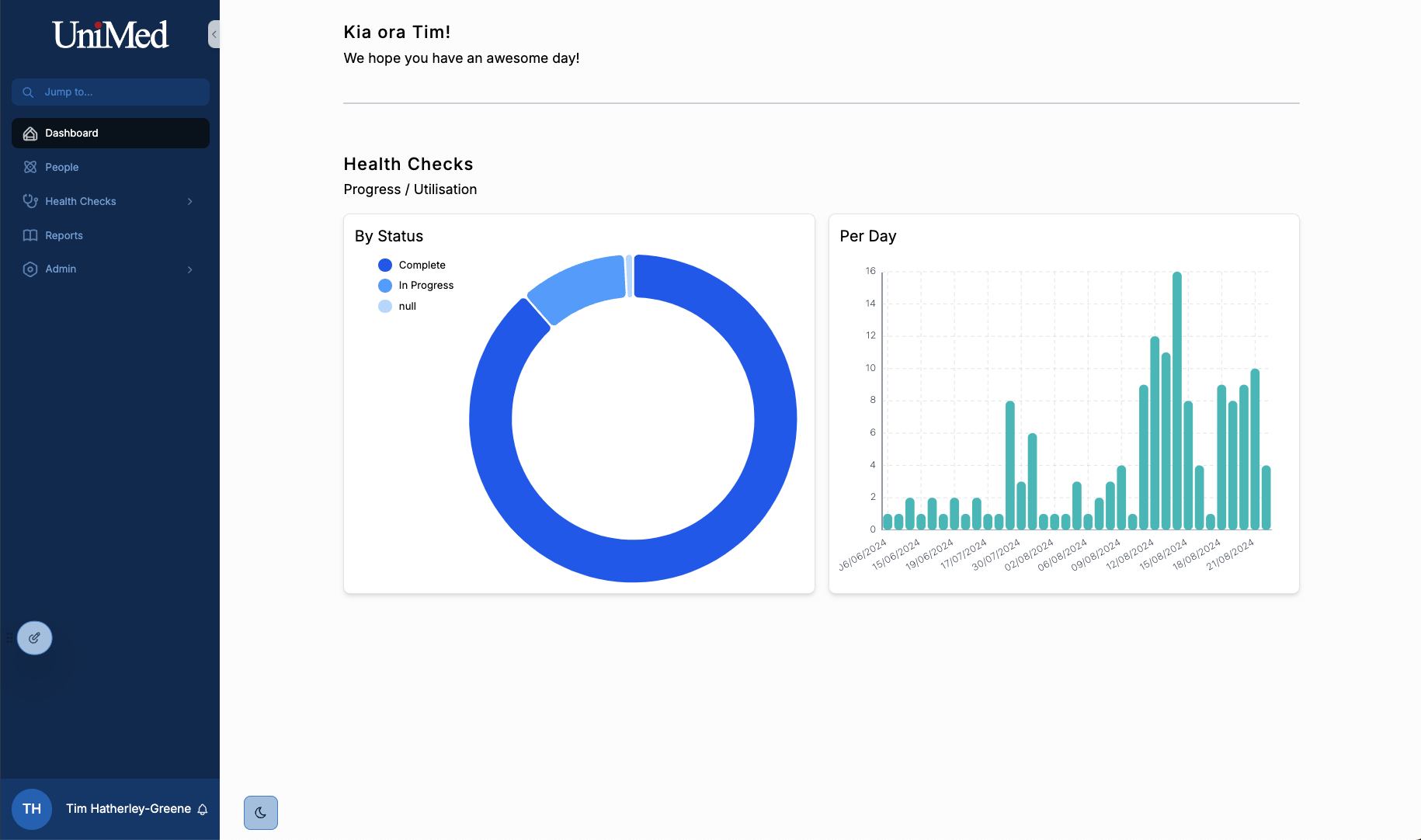Click the In Progress legend label
1421x840 pixels.
426,286
